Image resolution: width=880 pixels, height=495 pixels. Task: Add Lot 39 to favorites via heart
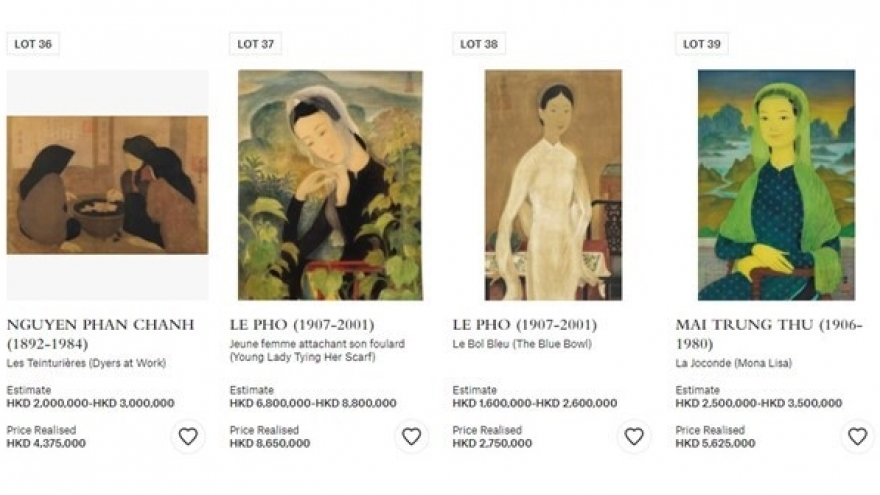click(857, 436)
